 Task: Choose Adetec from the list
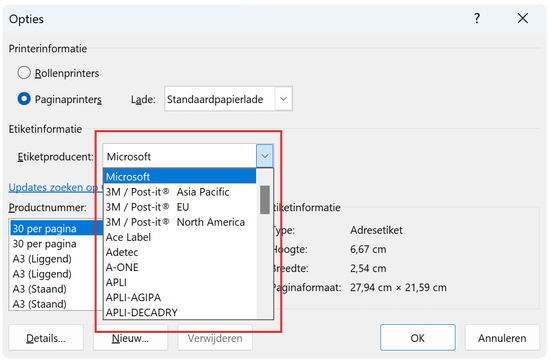(180, 252)
